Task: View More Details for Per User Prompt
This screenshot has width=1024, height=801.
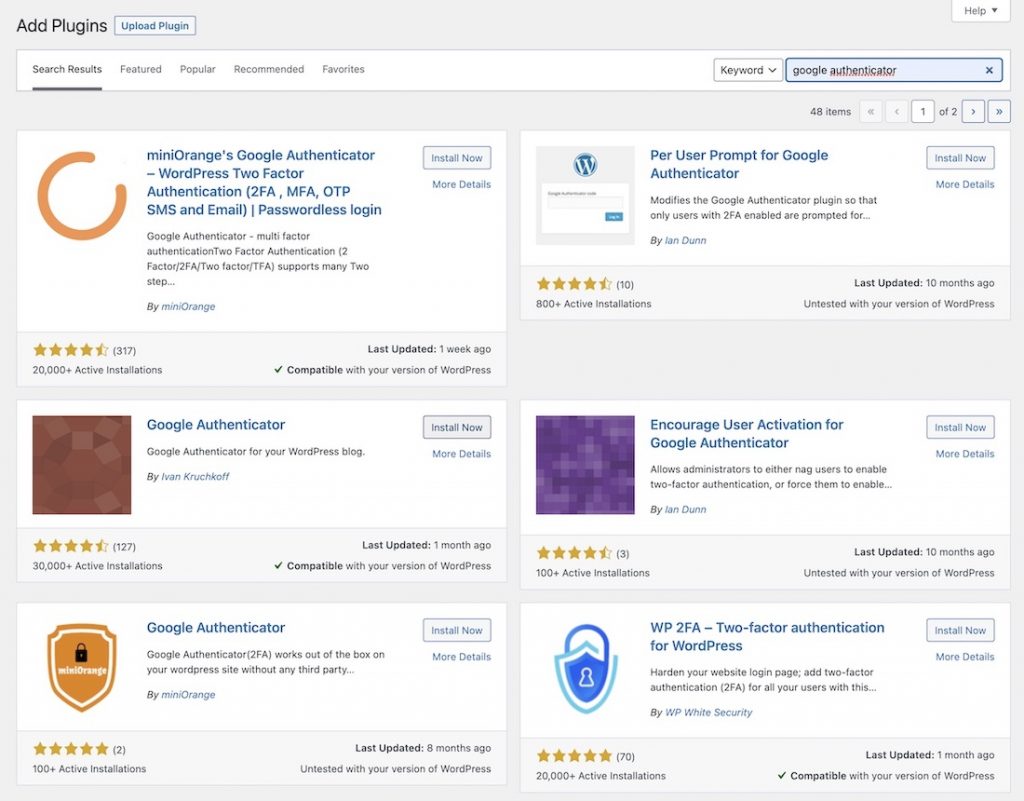Action: (965, 185)
